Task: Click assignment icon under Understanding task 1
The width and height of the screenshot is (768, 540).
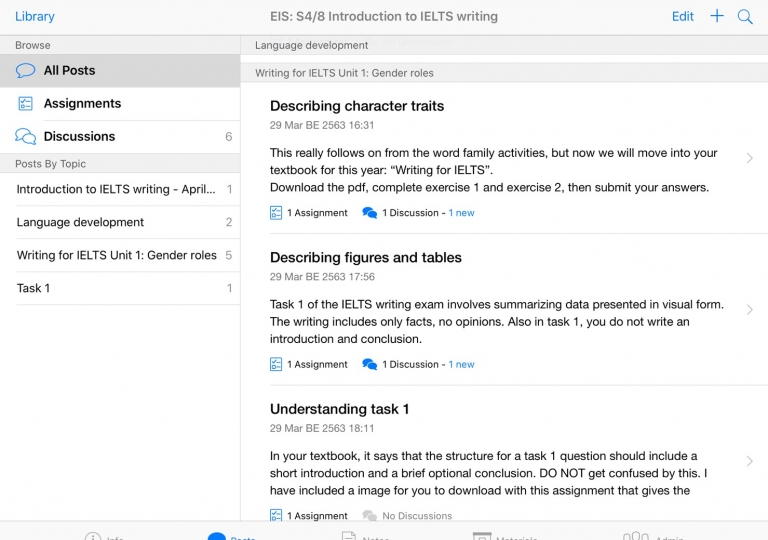Action: click(x=276, y=515)
